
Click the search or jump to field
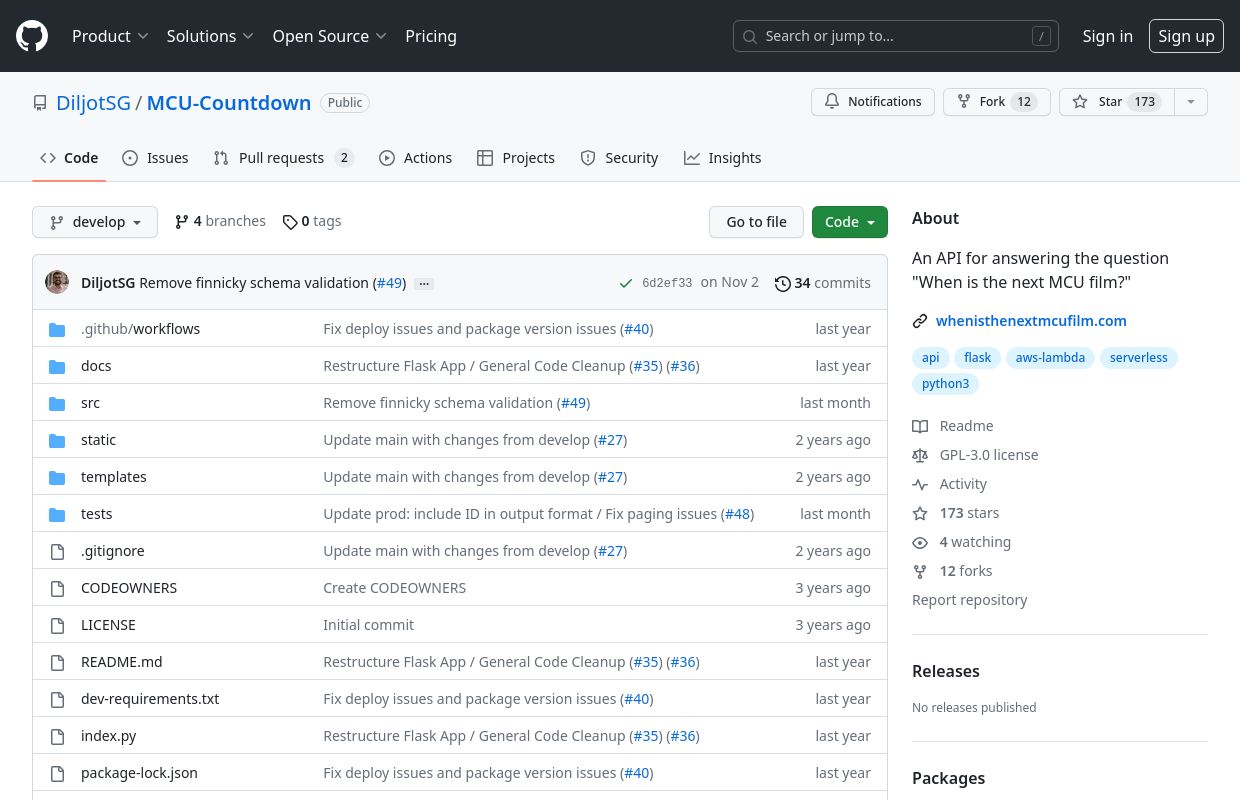click(x=896, y=36)
